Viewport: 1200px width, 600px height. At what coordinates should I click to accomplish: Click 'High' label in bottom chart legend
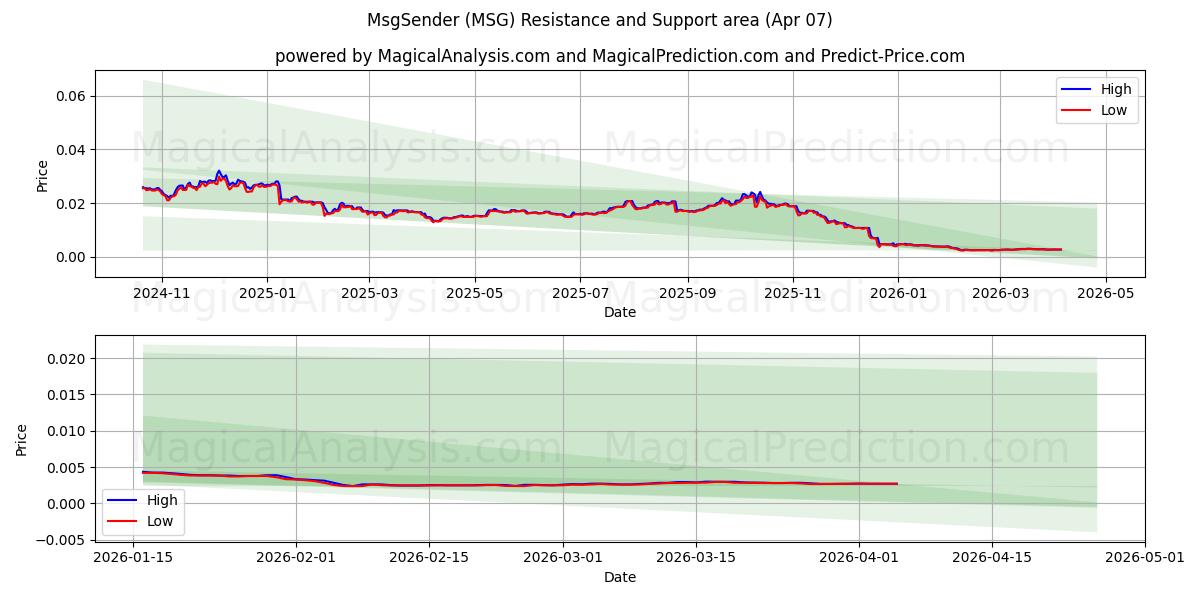(x=162, y=500)
